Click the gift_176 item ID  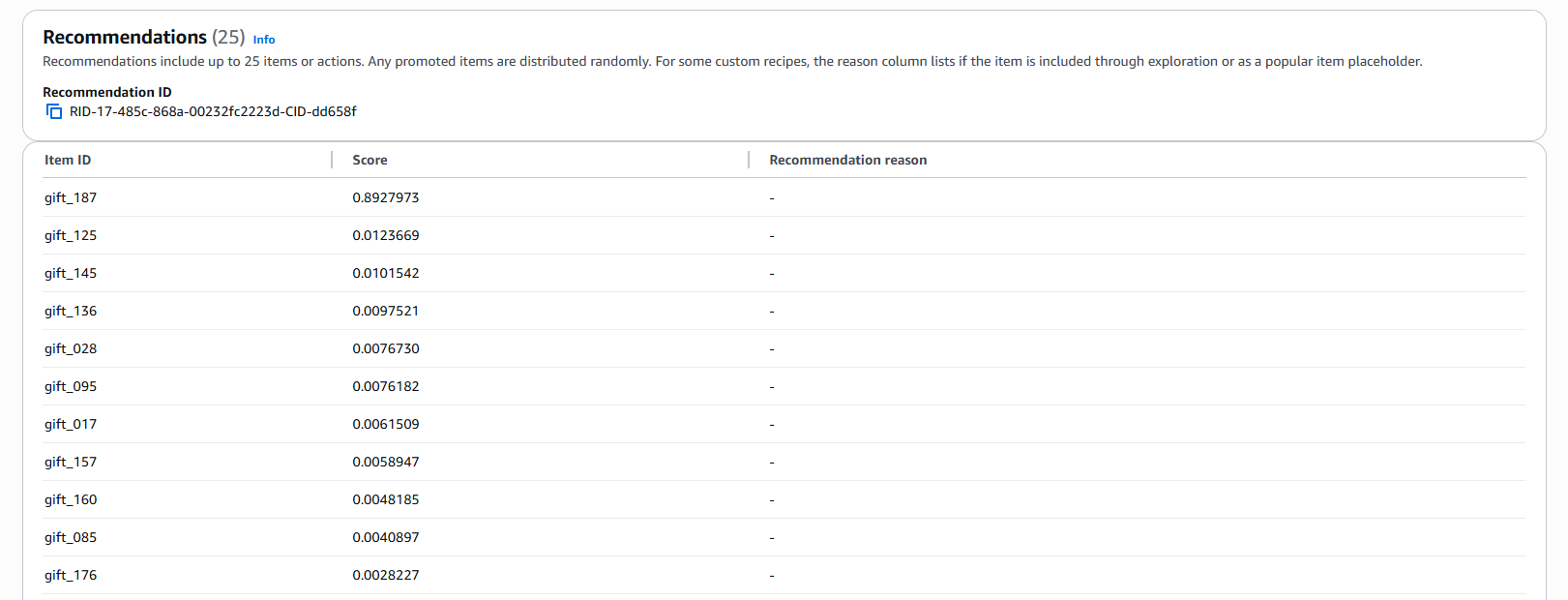coord(71,575)
